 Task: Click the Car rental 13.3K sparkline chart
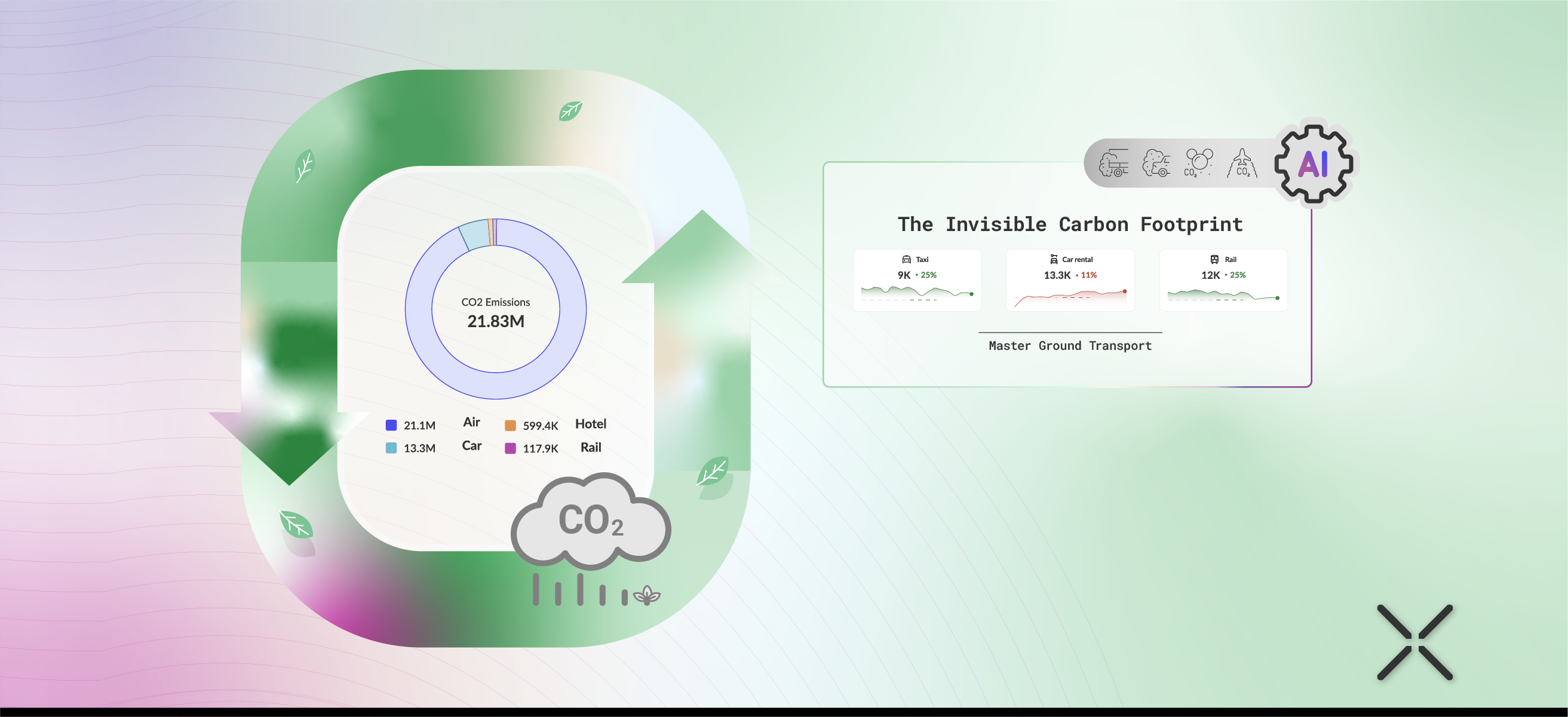point(1069,297)
